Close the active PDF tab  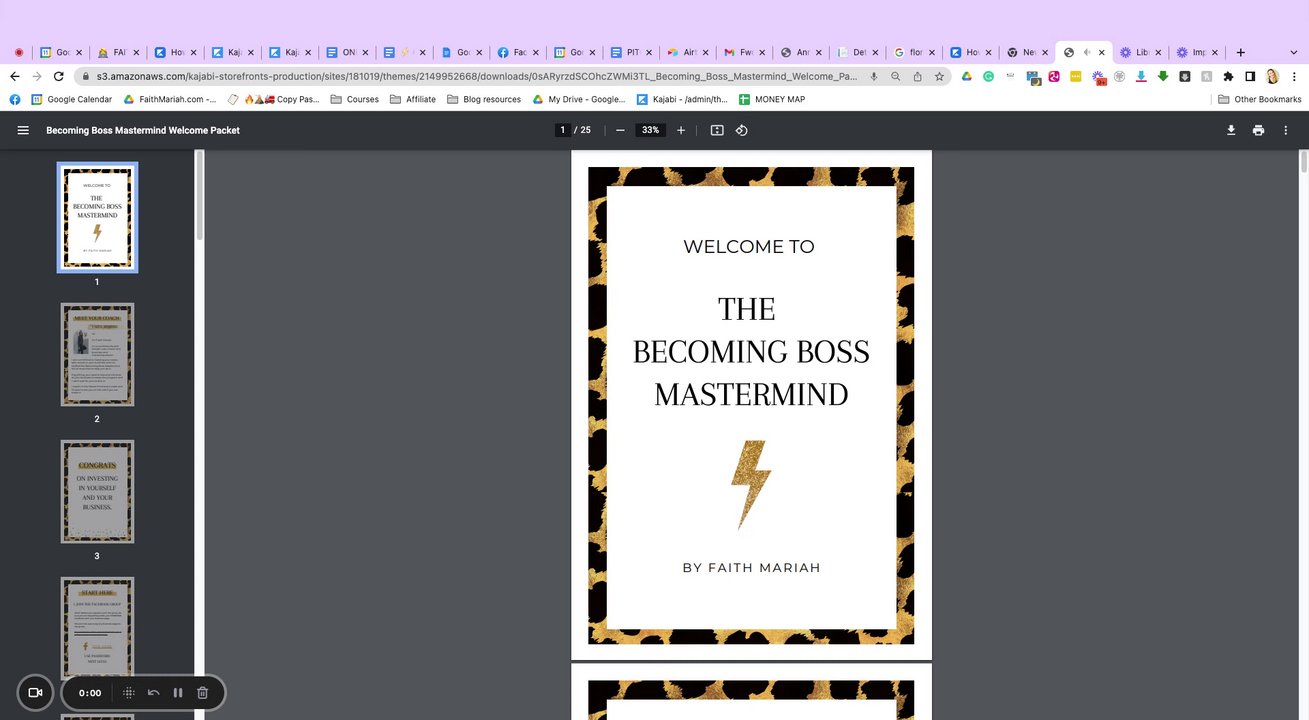pyautogui.click(x=1102, y=52)
